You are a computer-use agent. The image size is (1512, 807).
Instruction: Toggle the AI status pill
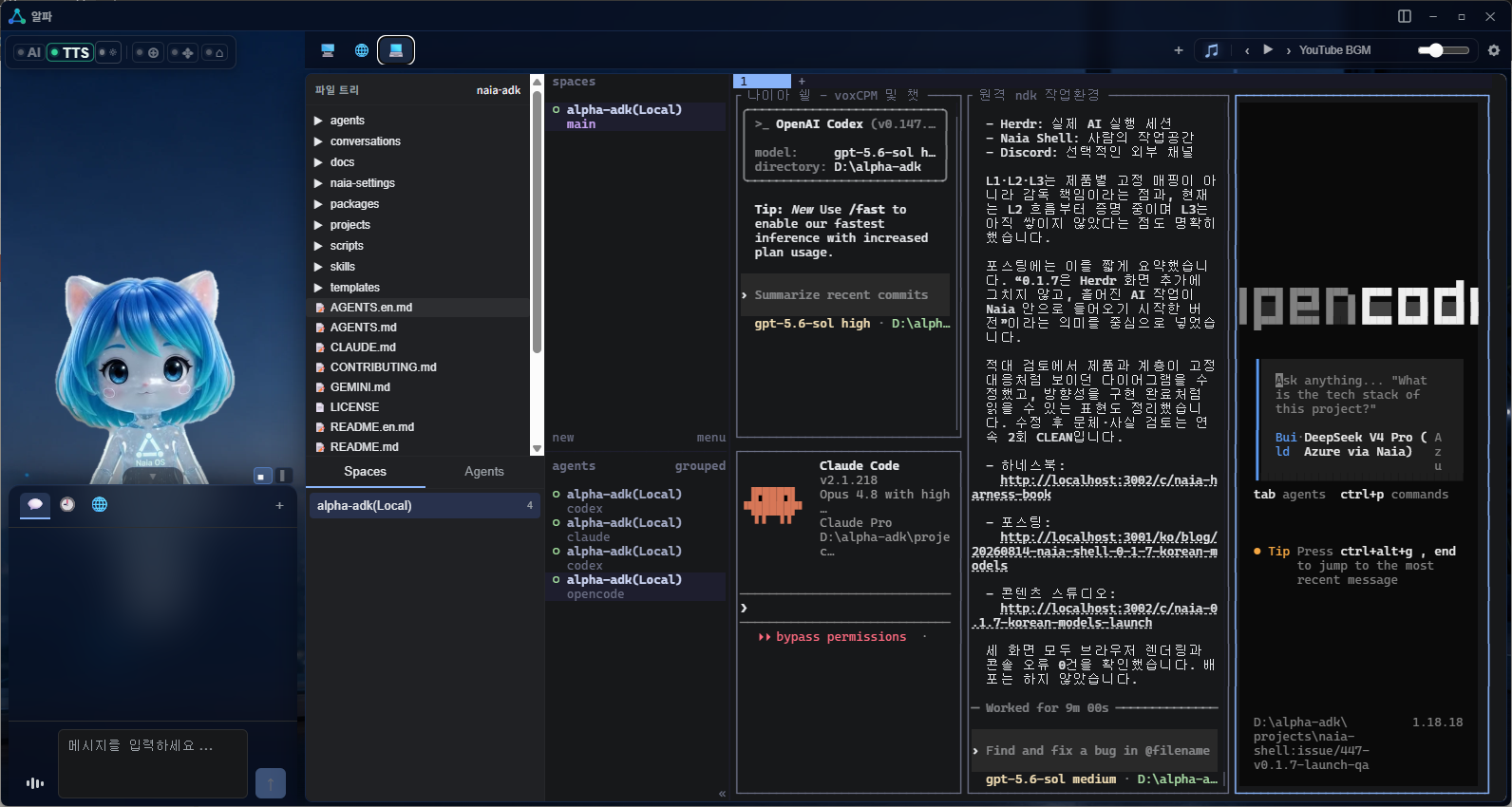[28, 52]
